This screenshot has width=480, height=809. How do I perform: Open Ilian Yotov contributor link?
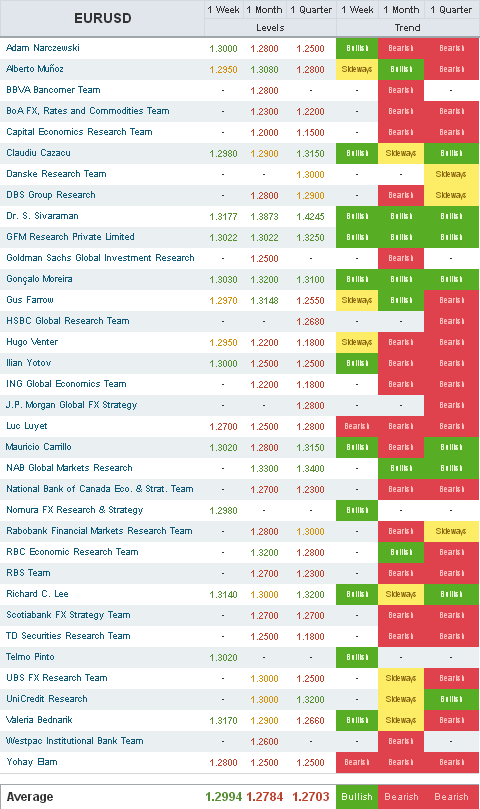(28, 363)
